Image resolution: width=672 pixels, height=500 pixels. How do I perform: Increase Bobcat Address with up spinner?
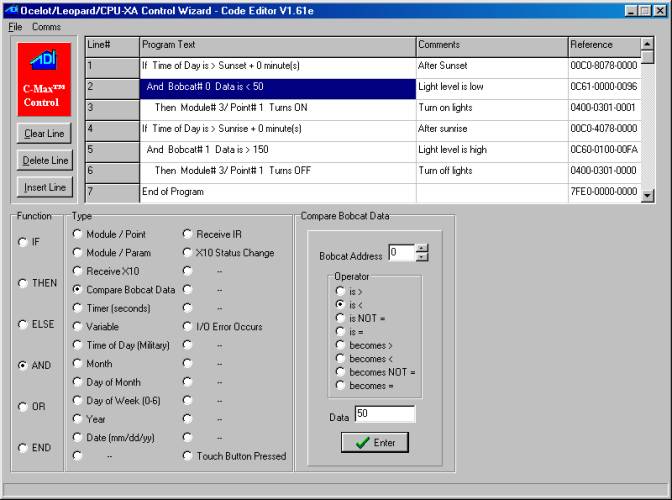coord(422,249)
